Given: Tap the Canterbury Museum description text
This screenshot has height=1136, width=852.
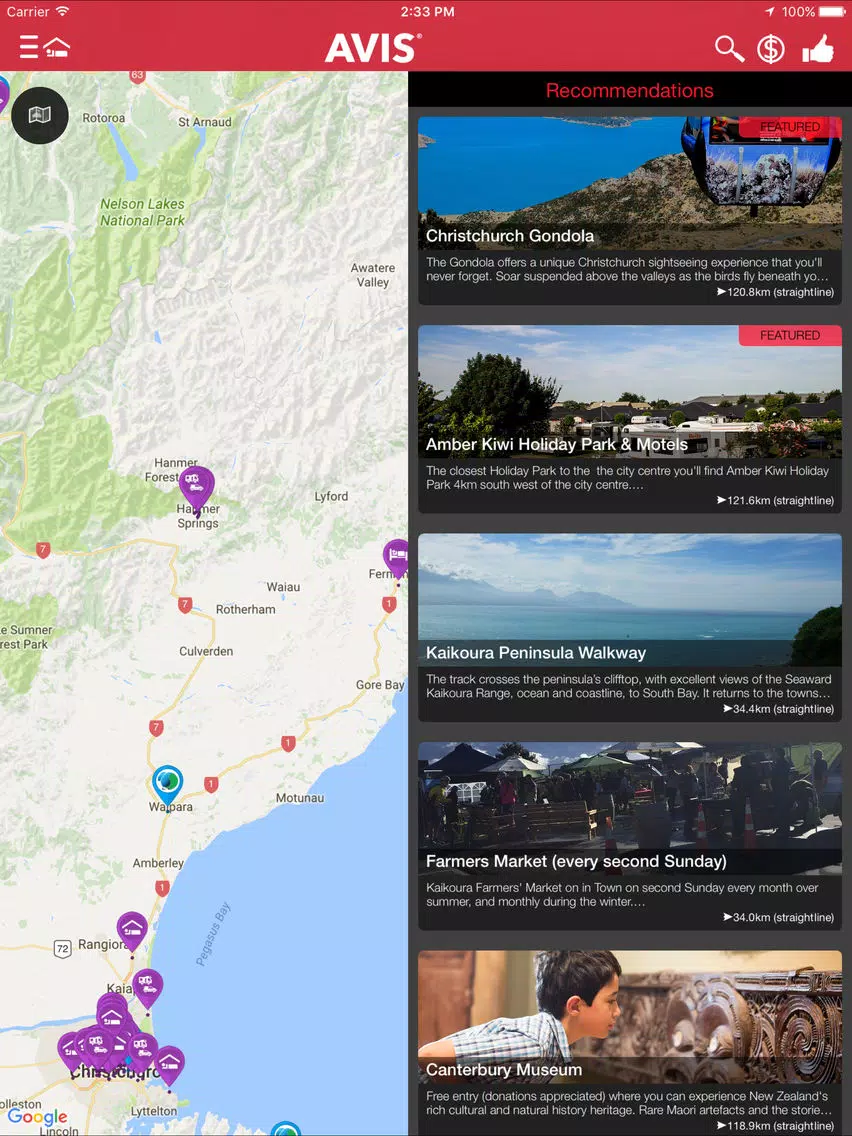Looking at the screenshot, I should pyautogui.click(x=629, y=1103).
